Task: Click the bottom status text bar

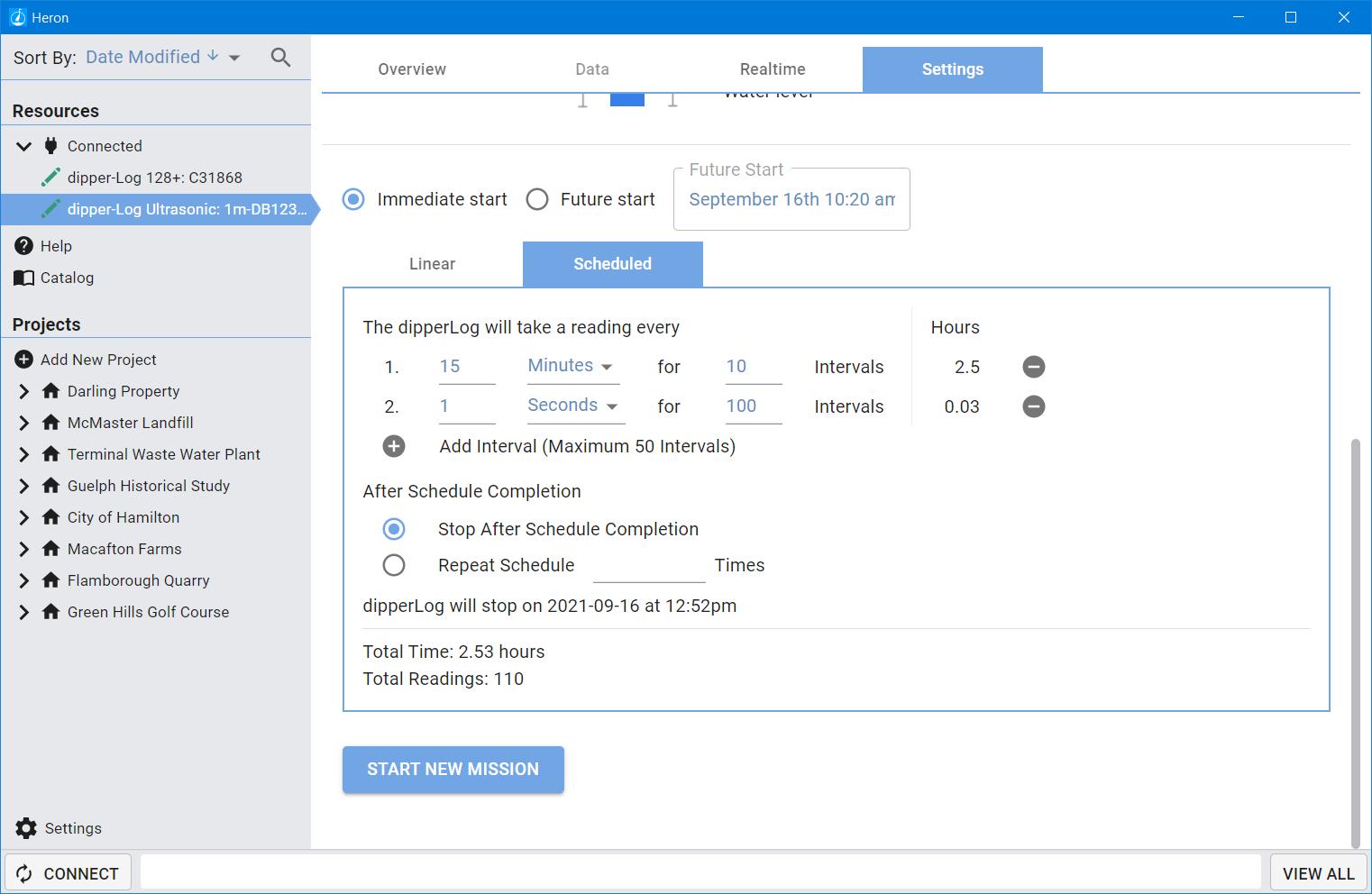Action: tap(700, 873)
